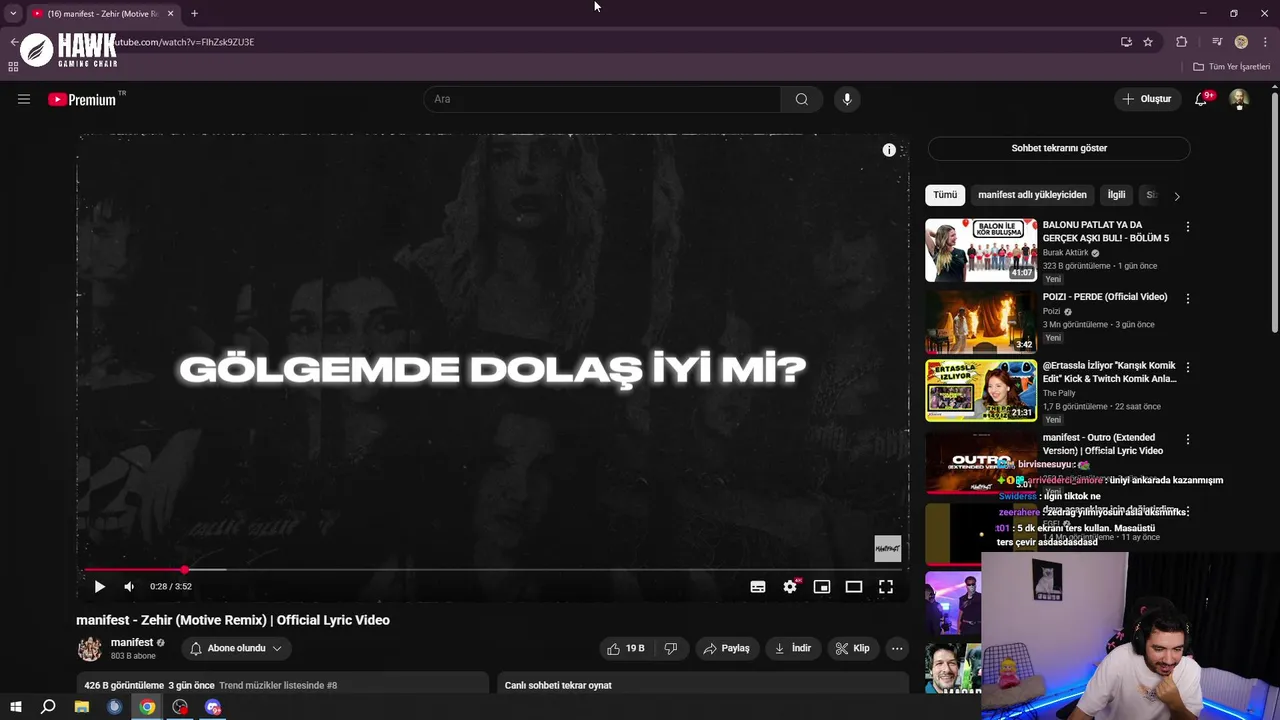Open browser extensions puzzle icon
Screen dimensions: 1280x720
click(1182, 42)
